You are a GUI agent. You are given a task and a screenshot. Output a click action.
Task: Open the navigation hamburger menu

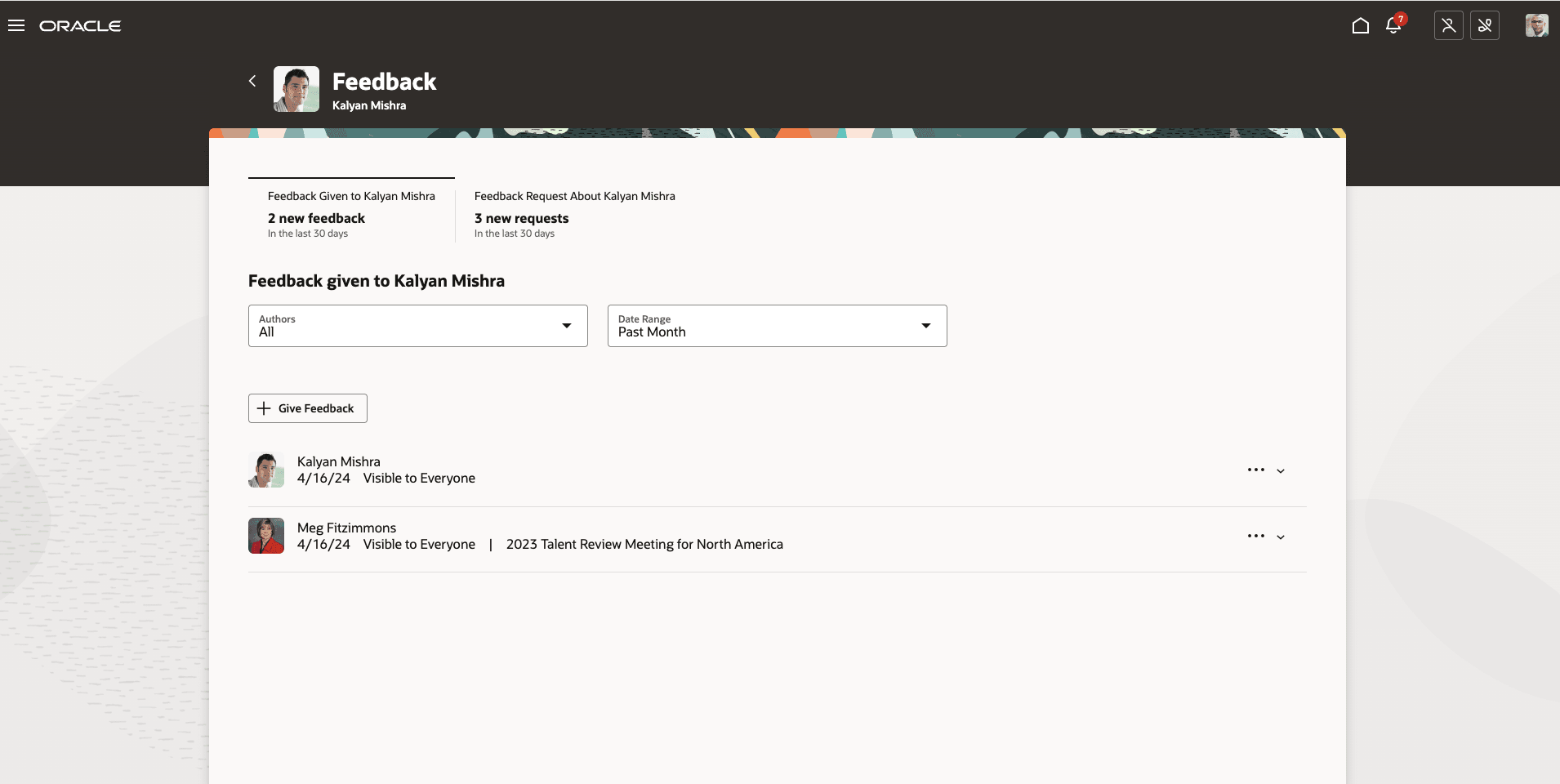pyautogui.click(x=17, y=25)
